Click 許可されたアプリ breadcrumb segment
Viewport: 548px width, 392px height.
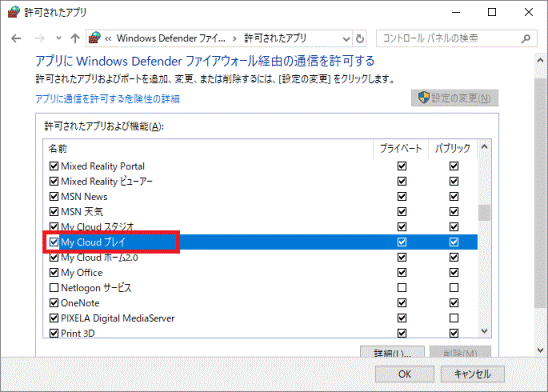275,38
